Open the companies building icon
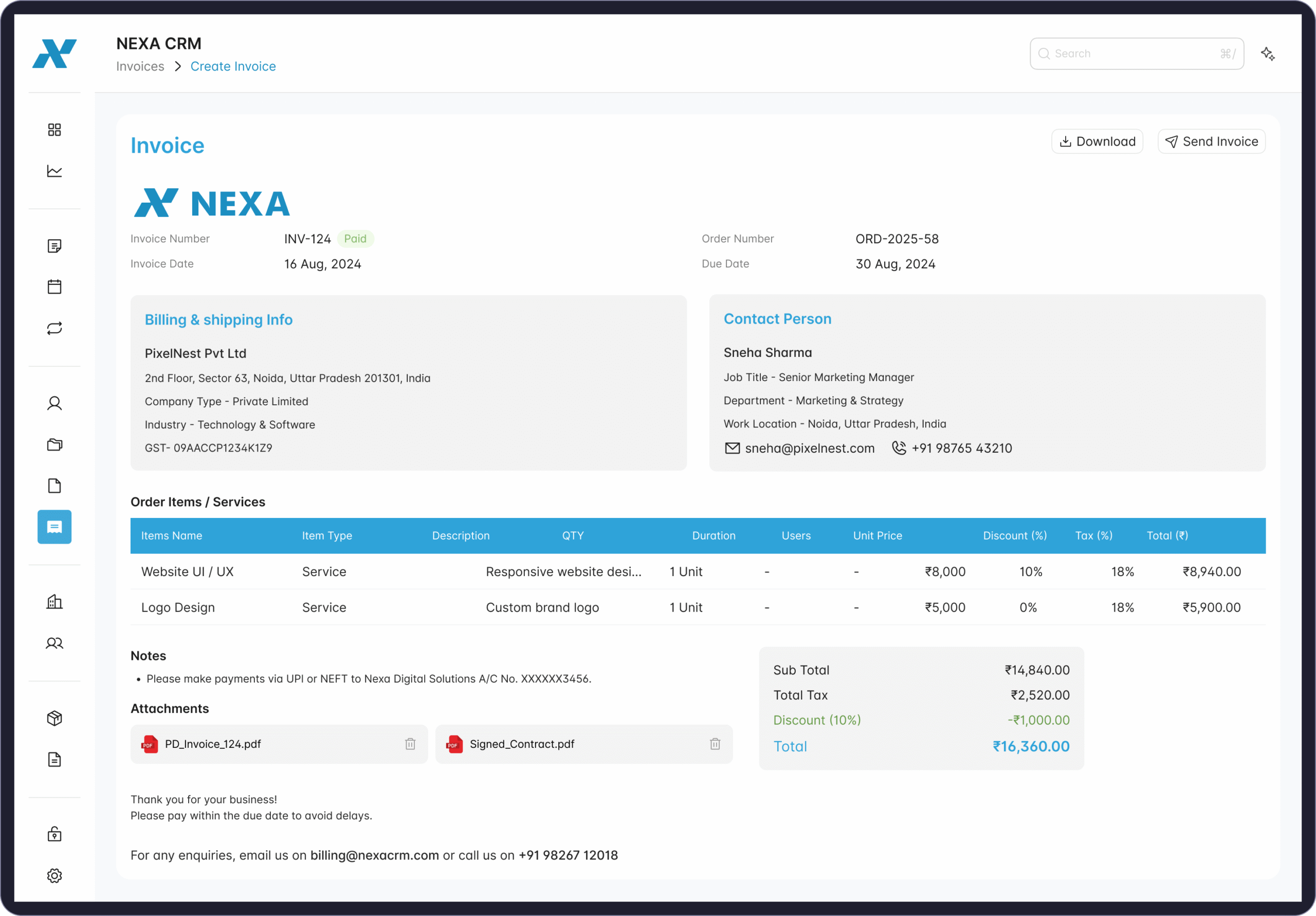This screenshot has width=1316, height=916. tap(54, 601)
